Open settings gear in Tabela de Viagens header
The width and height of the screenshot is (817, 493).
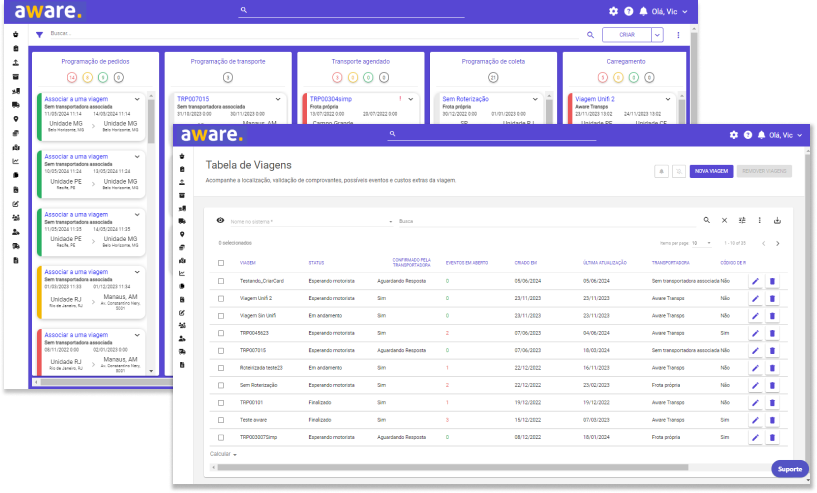[x=734, y=135]
